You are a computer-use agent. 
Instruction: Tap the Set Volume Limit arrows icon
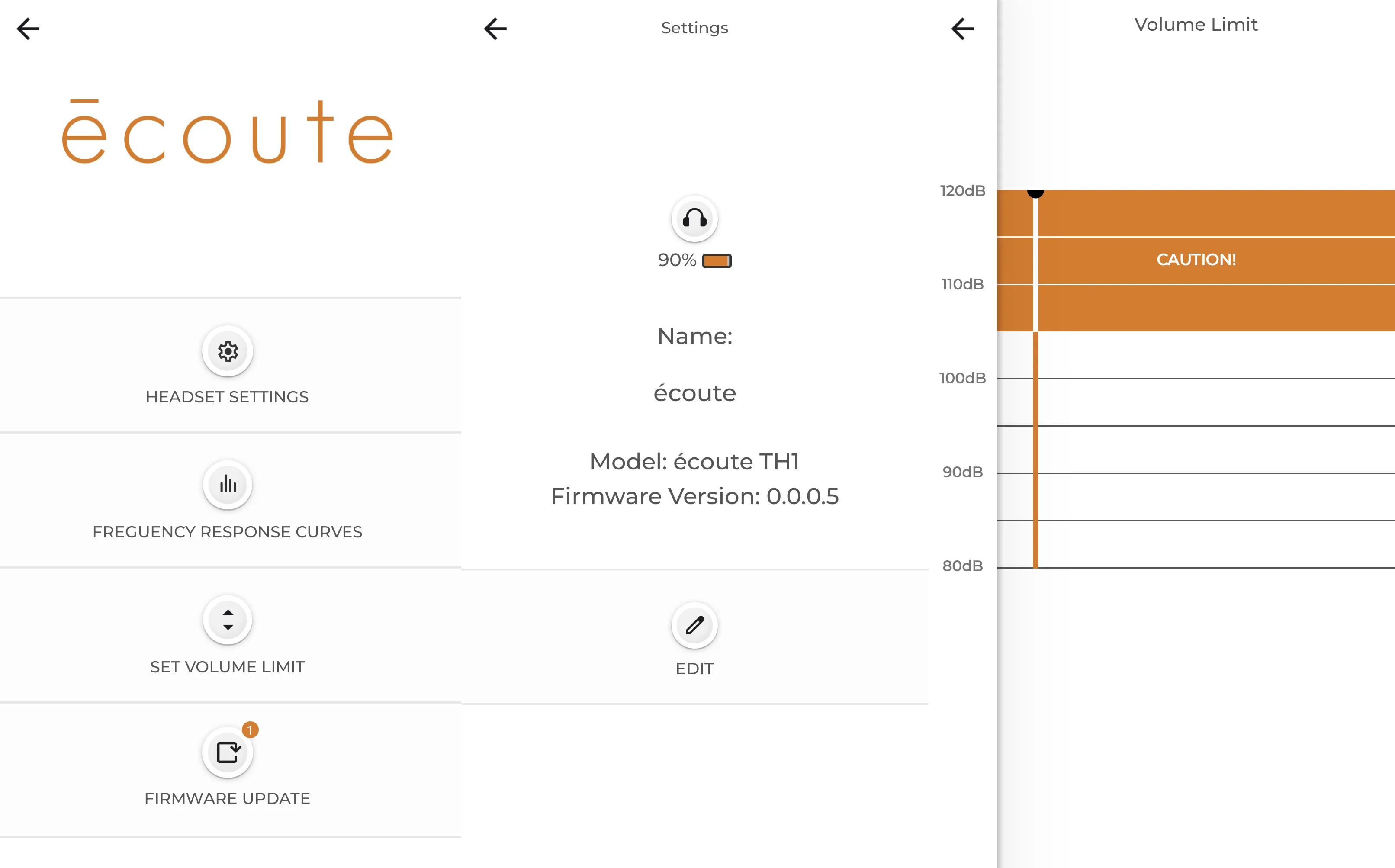227,620
